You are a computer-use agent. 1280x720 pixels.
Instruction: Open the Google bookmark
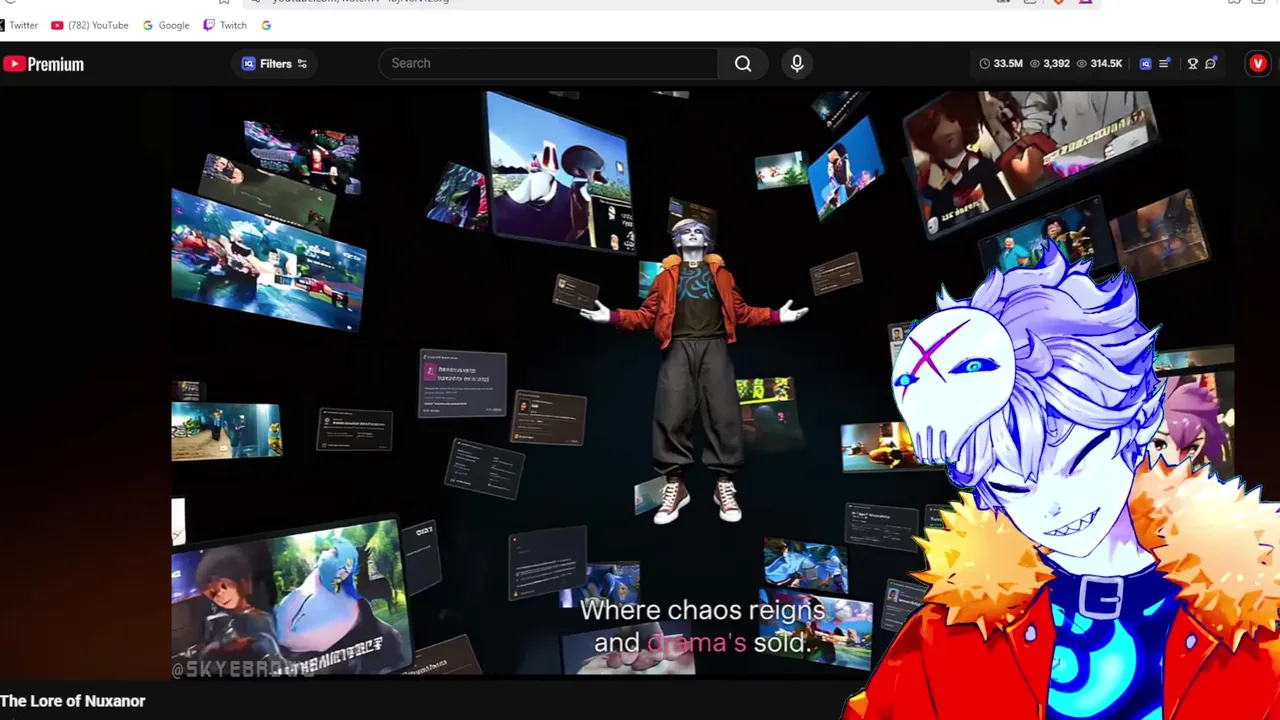point(166,25)
